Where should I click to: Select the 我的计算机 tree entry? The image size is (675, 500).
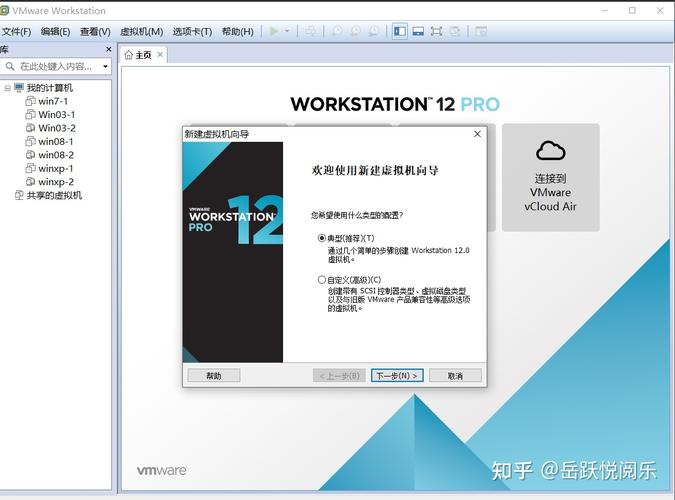50,88
